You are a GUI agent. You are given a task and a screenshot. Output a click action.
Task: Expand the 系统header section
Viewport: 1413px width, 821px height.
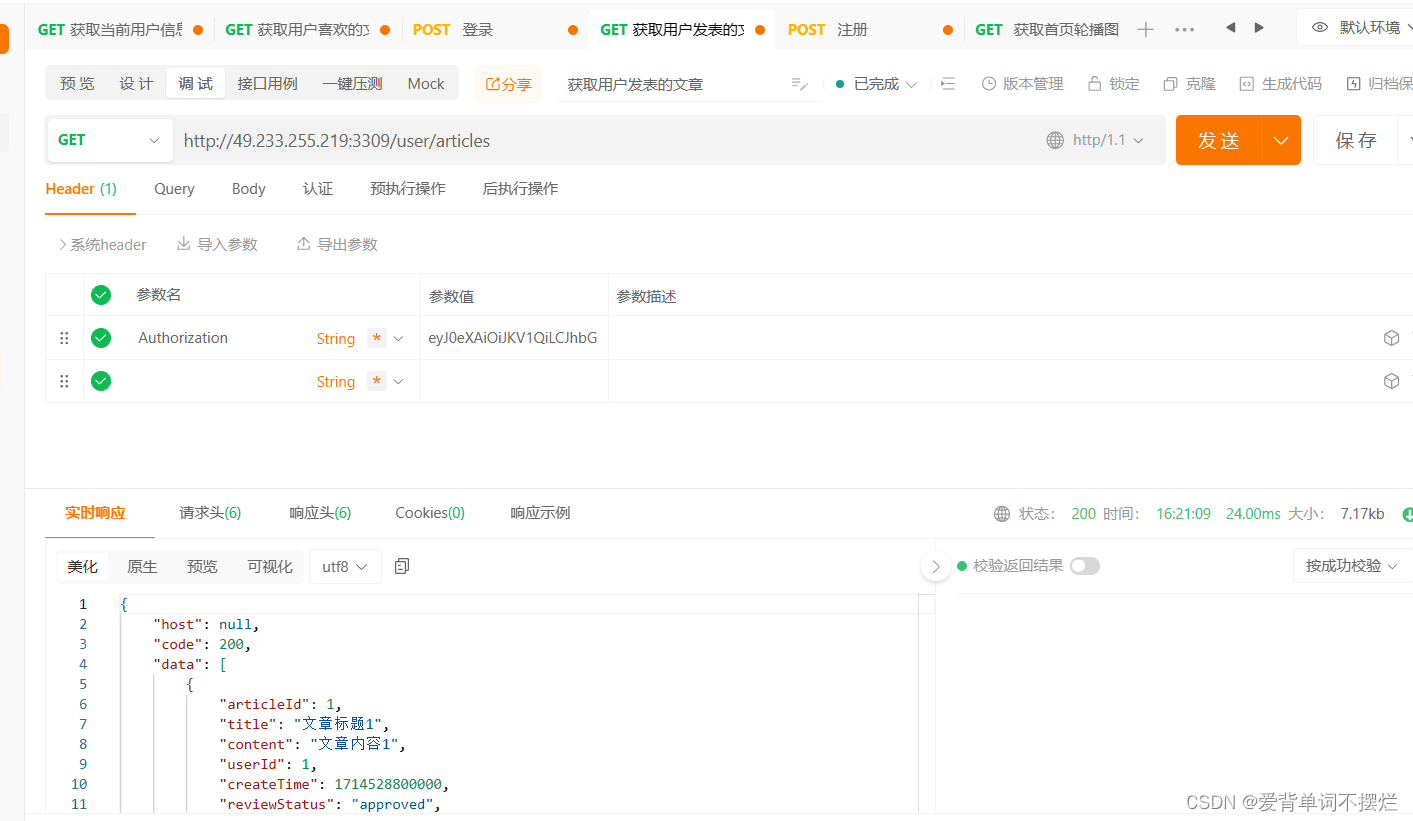click(x=102, y=244)
